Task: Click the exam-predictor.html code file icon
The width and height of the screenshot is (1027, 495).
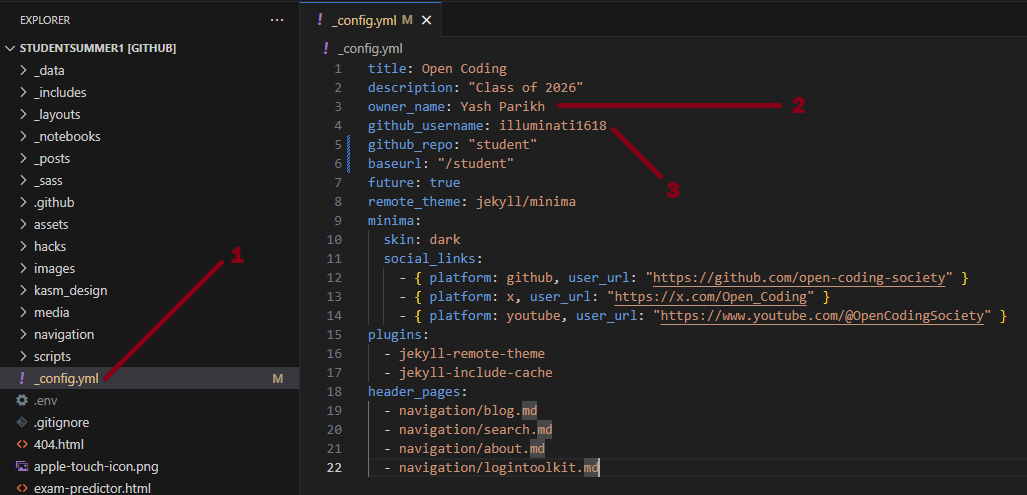Action: click(22, 488)
